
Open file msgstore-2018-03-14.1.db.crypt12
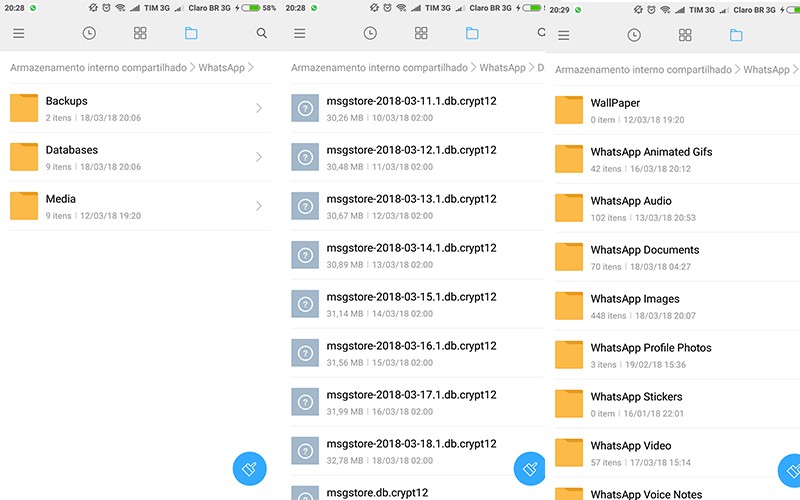point(418,255)
